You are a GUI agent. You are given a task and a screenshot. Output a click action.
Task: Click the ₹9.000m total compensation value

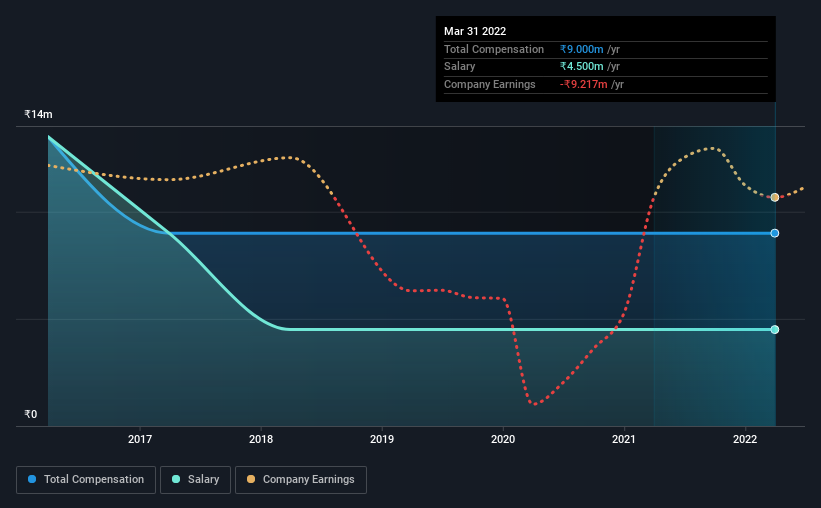coord(582,49)
